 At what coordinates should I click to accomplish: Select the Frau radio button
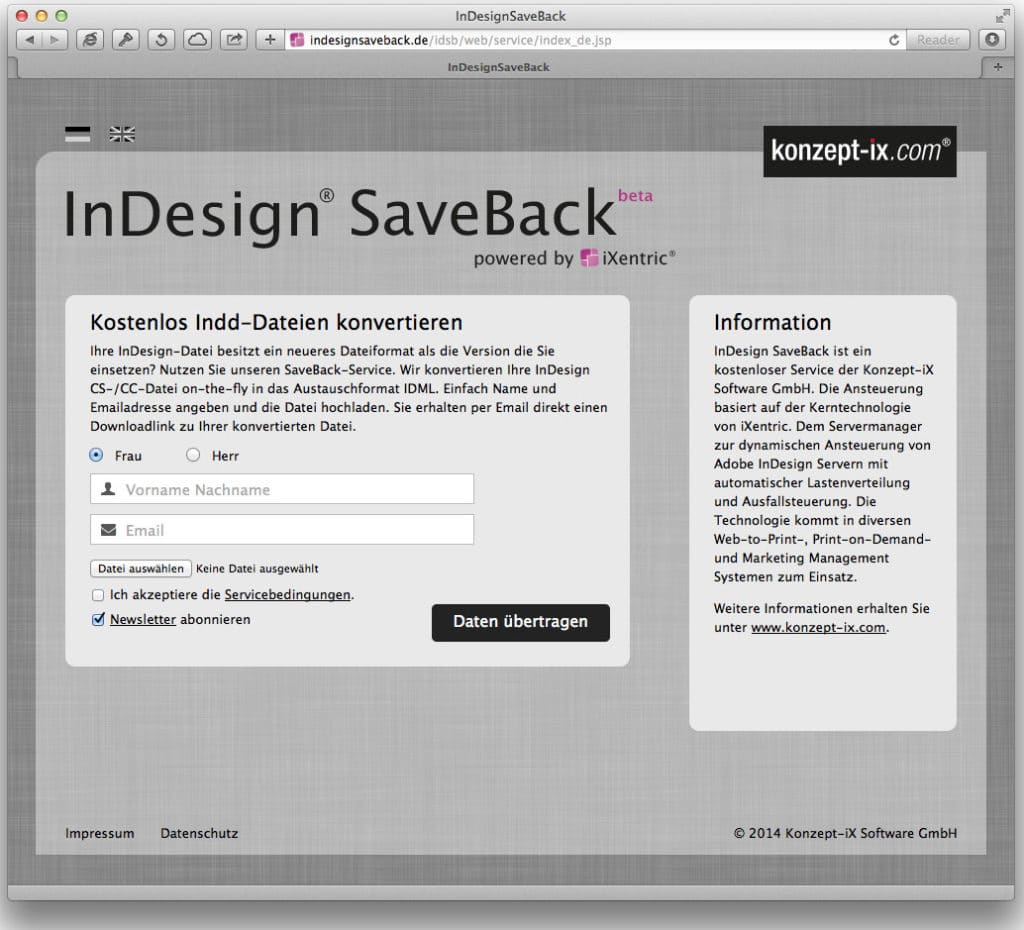(x=97, y=455)
